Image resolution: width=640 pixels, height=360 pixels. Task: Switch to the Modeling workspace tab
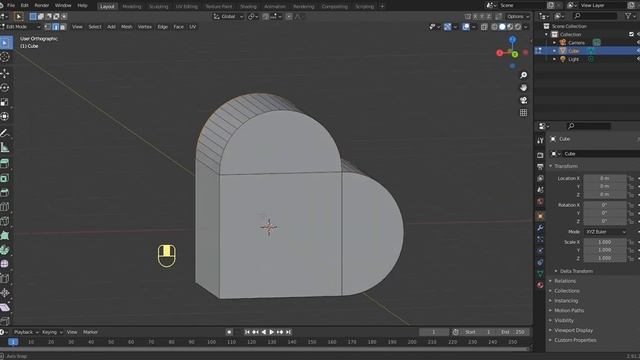click(131, 7)
